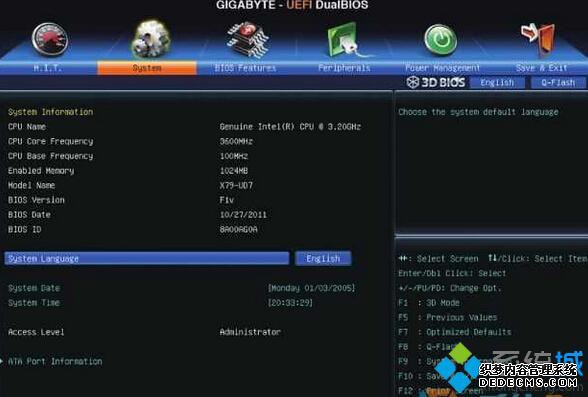Expand ATA Port Information submenu

[x=55, y=361]
